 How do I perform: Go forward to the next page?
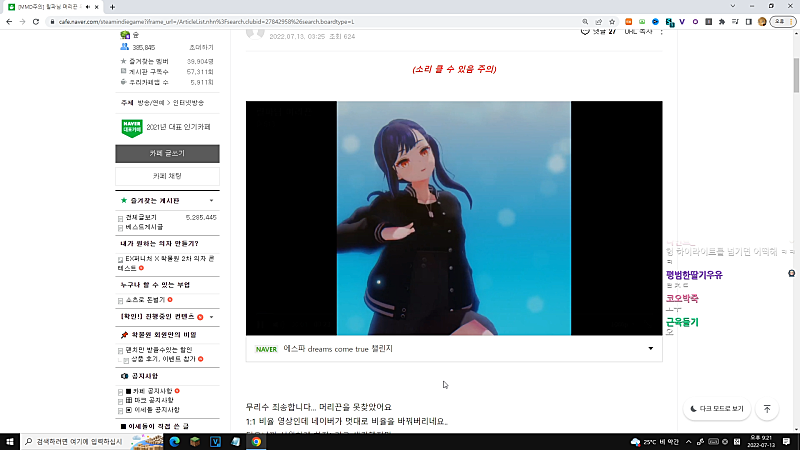(x=22, y=22)
